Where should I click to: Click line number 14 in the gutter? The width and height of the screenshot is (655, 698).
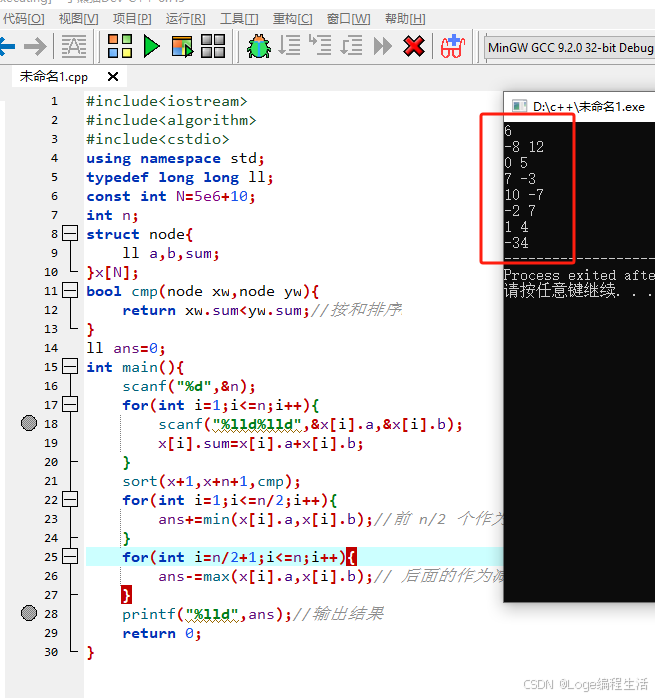point(51,348)
